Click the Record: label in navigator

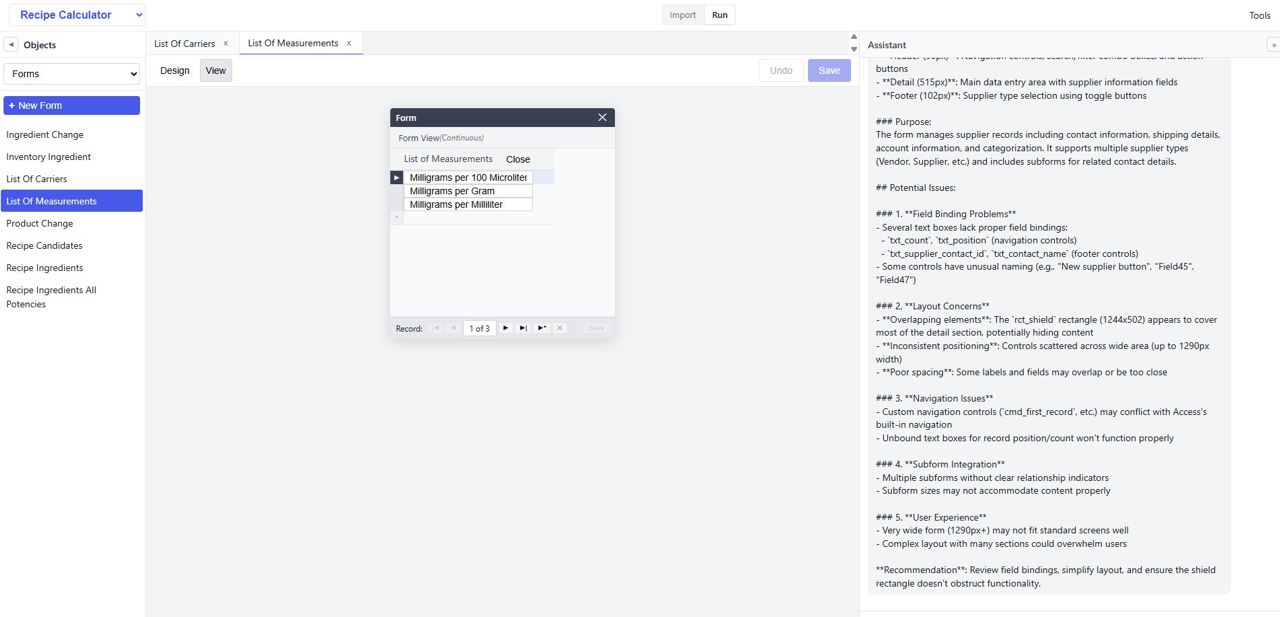[x=409, y=328]
